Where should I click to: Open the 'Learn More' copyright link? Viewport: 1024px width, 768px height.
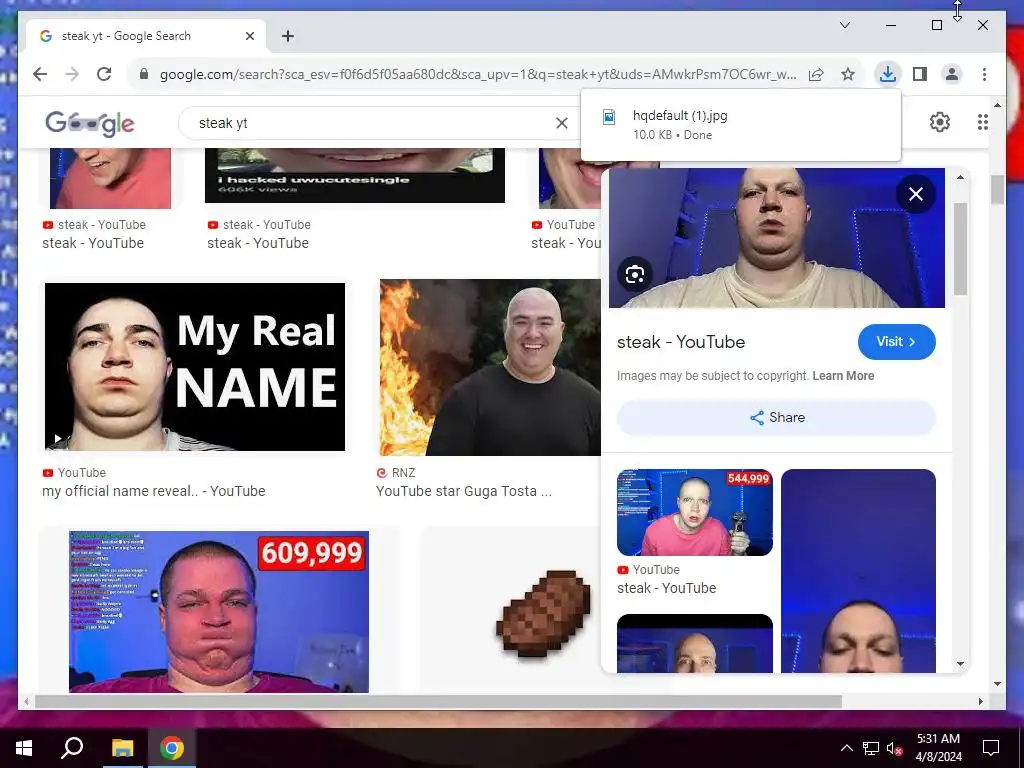(x=843, y=376)
